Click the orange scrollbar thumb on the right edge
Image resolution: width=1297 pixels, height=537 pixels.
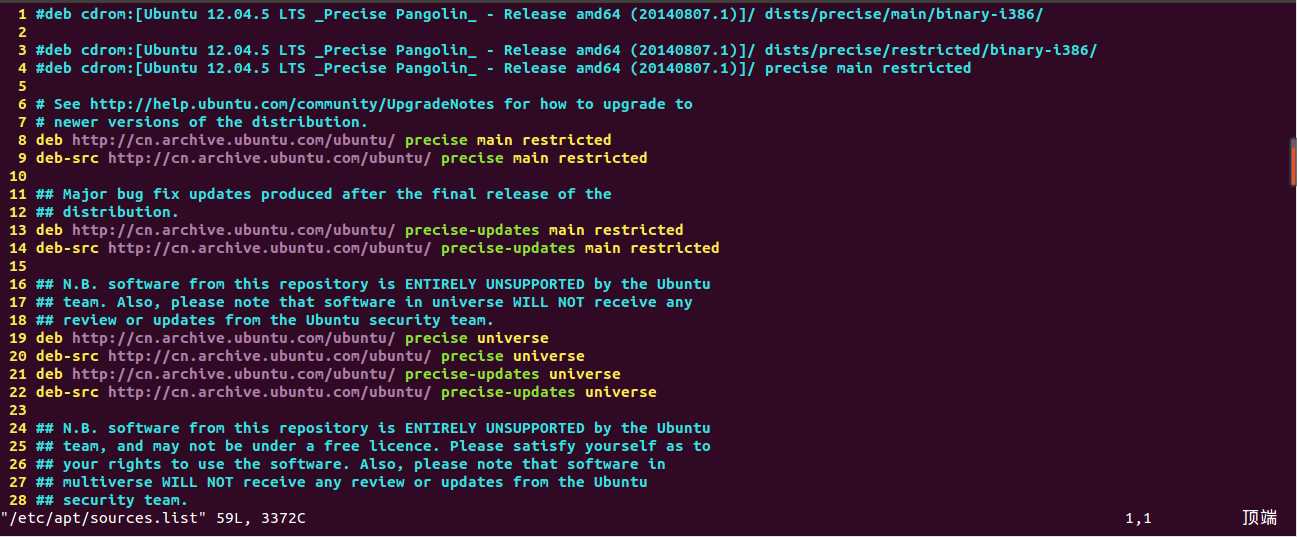[1293, 164]
